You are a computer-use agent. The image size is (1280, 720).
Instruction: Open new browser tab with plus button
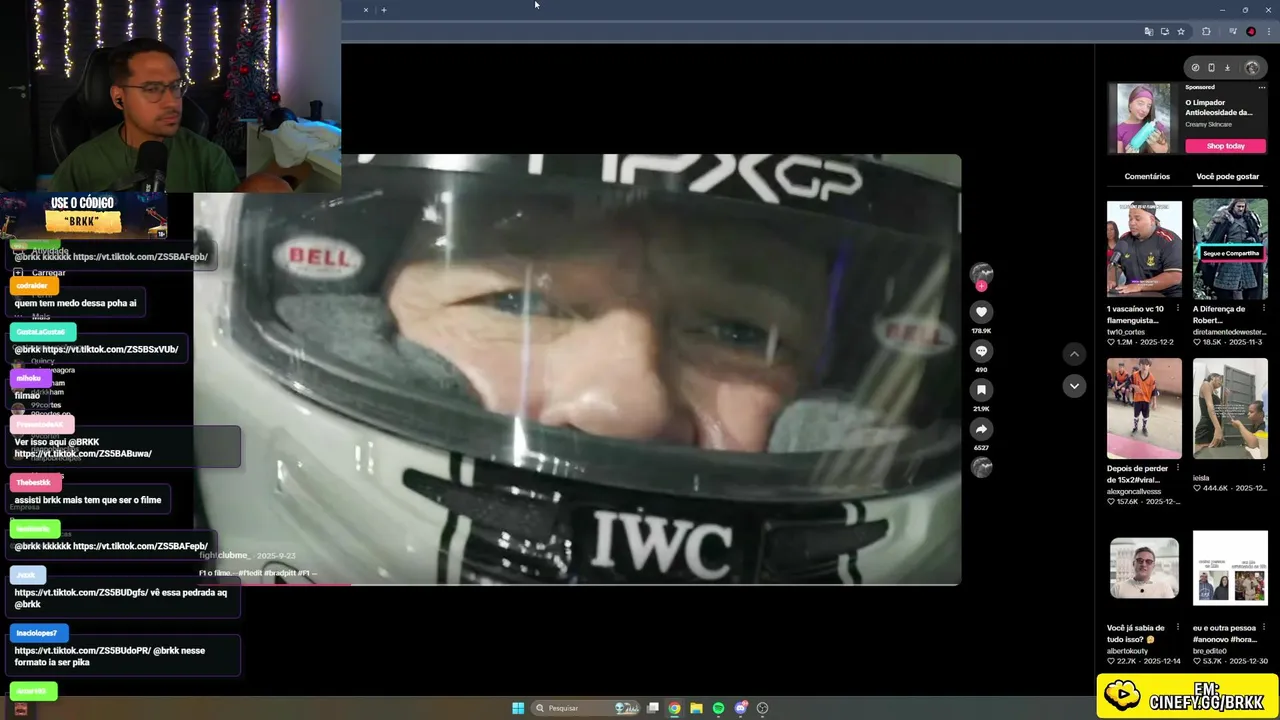pyautogui.click(x=383, y=10)
